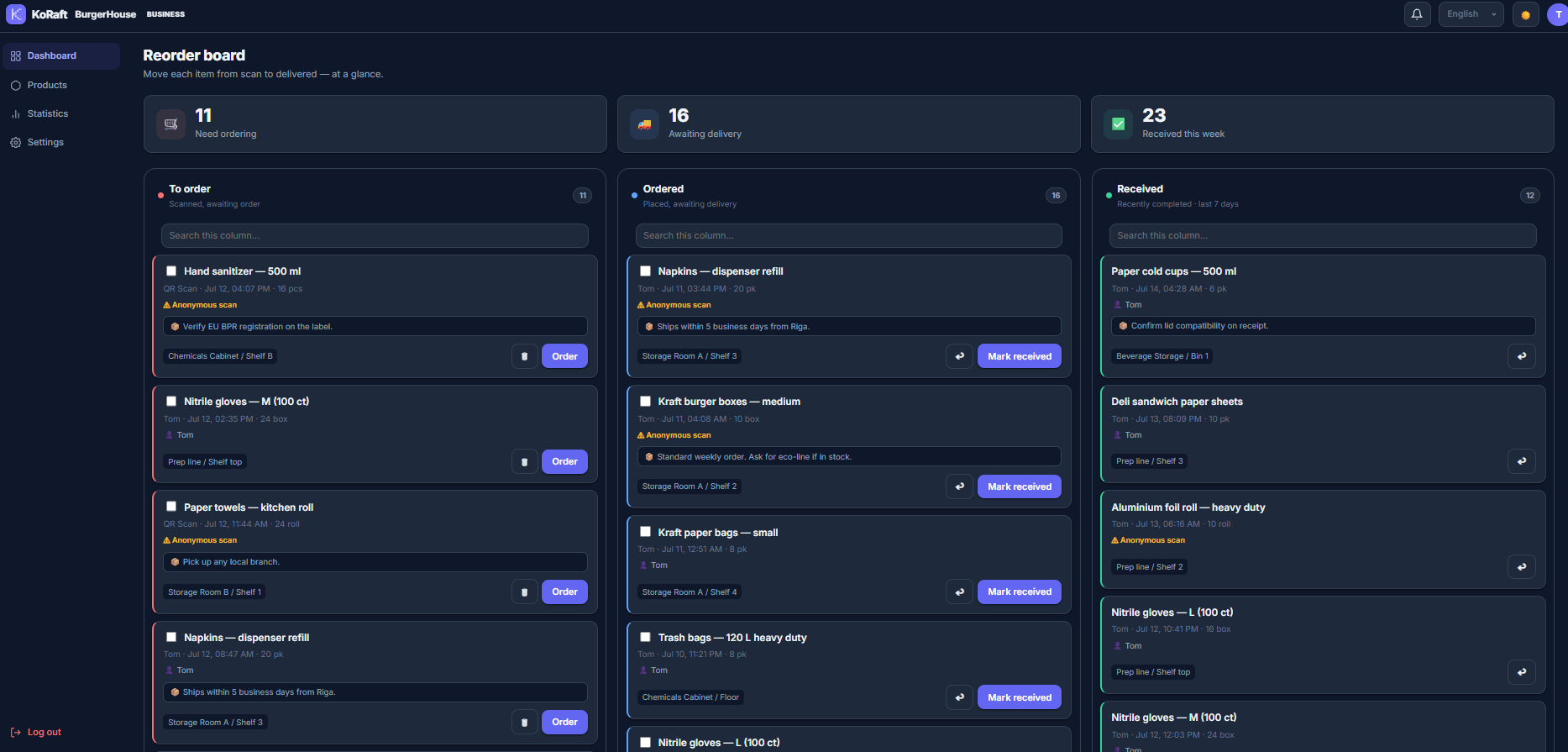This screenshot has width=1568, height=752.
Task: Click note 'Pick up any local branch.'
Action: [x=375, y=562]
